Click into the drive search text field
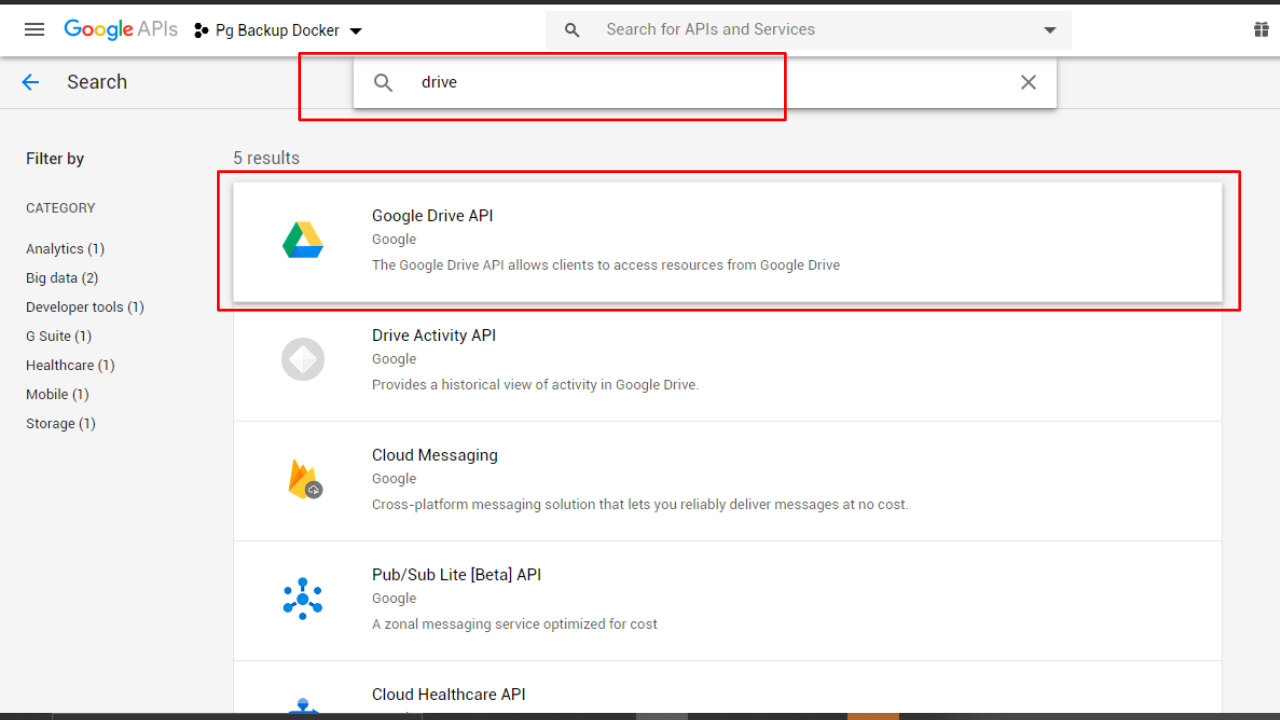1280x720 pixels. tap(705, 82)
